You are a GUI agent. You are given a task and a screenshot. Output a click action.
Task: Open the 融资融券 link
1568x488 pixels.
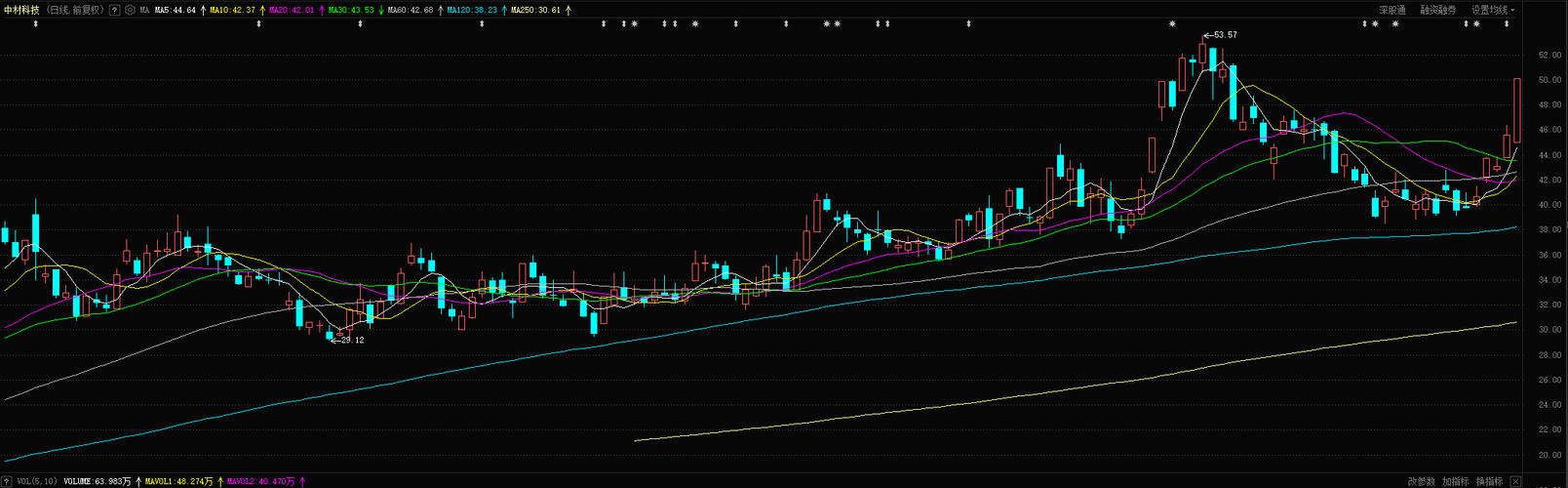(x=1438, y=10)
